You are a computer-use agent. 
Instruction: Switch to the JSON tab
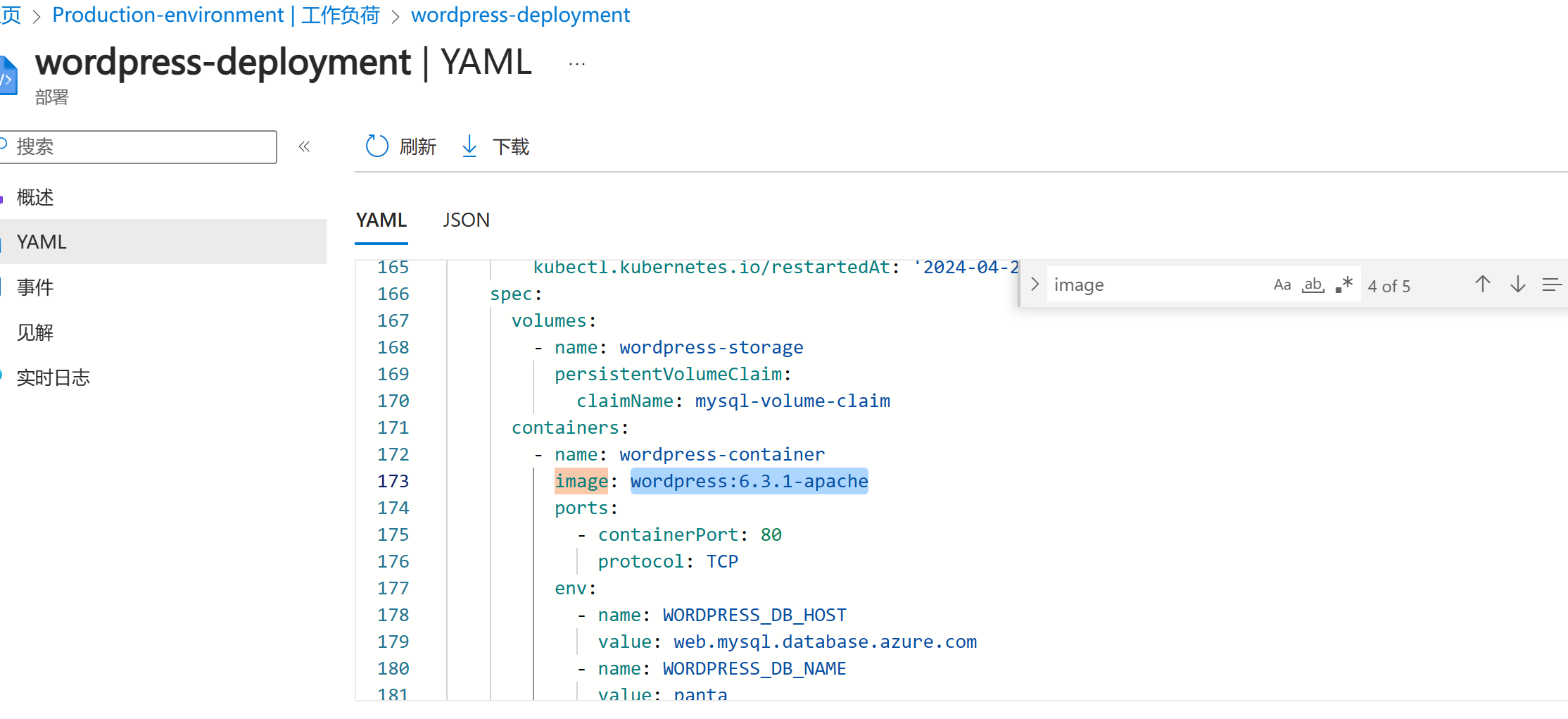click(x=466, y=220)
